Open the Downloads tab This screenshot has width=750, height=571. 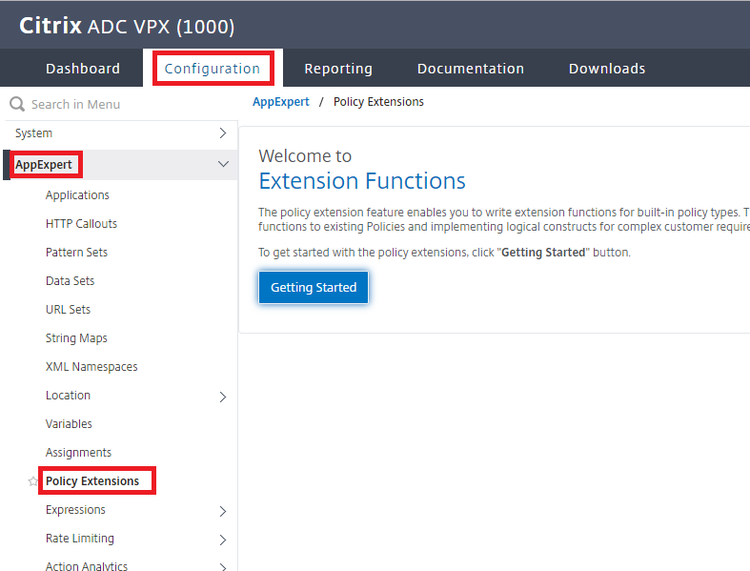(x=607, y=68)
